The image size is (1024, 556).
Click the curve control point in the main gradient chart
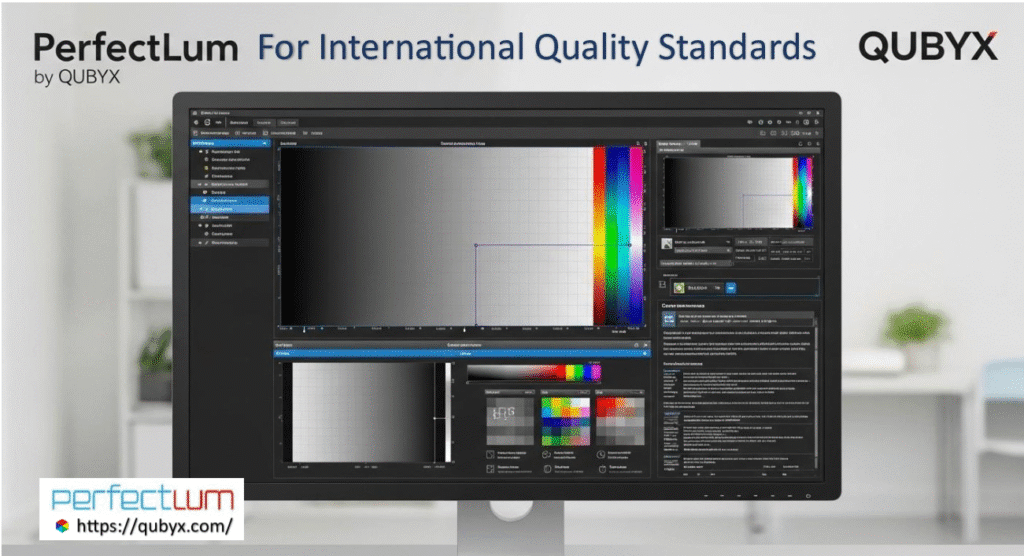coord(476,245)
